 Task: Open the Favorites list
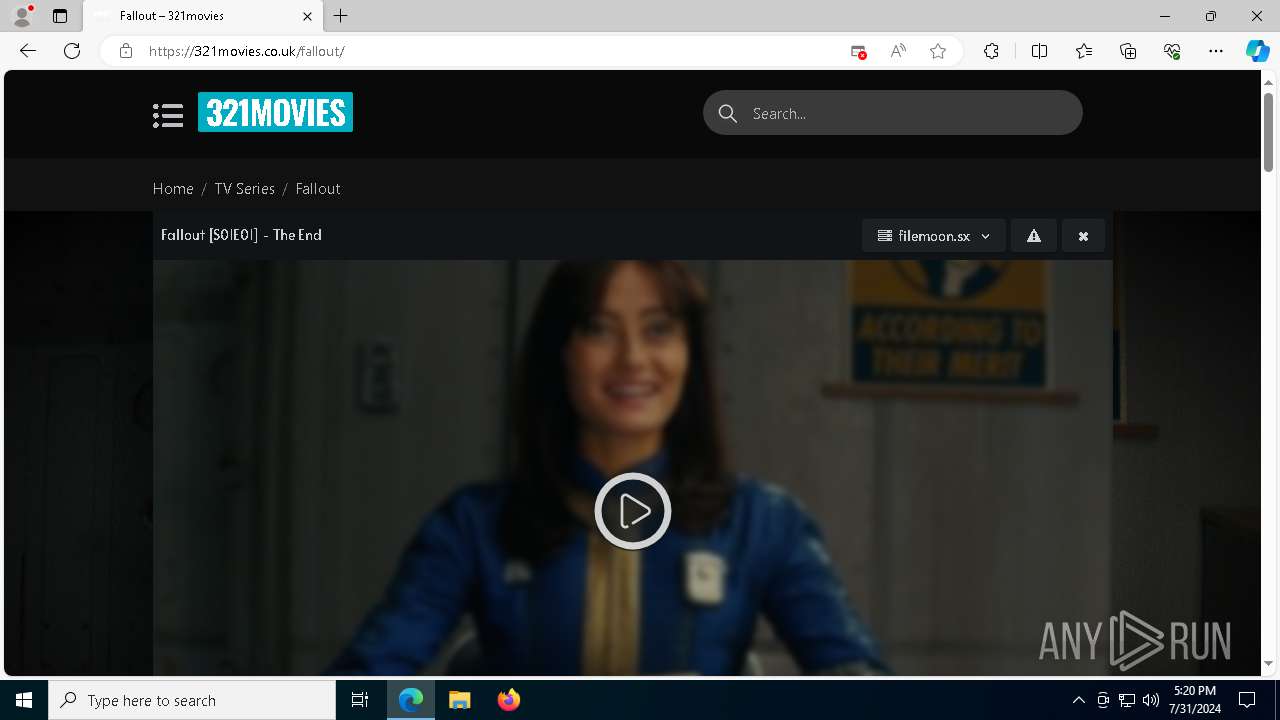(x=1084, y=51)
